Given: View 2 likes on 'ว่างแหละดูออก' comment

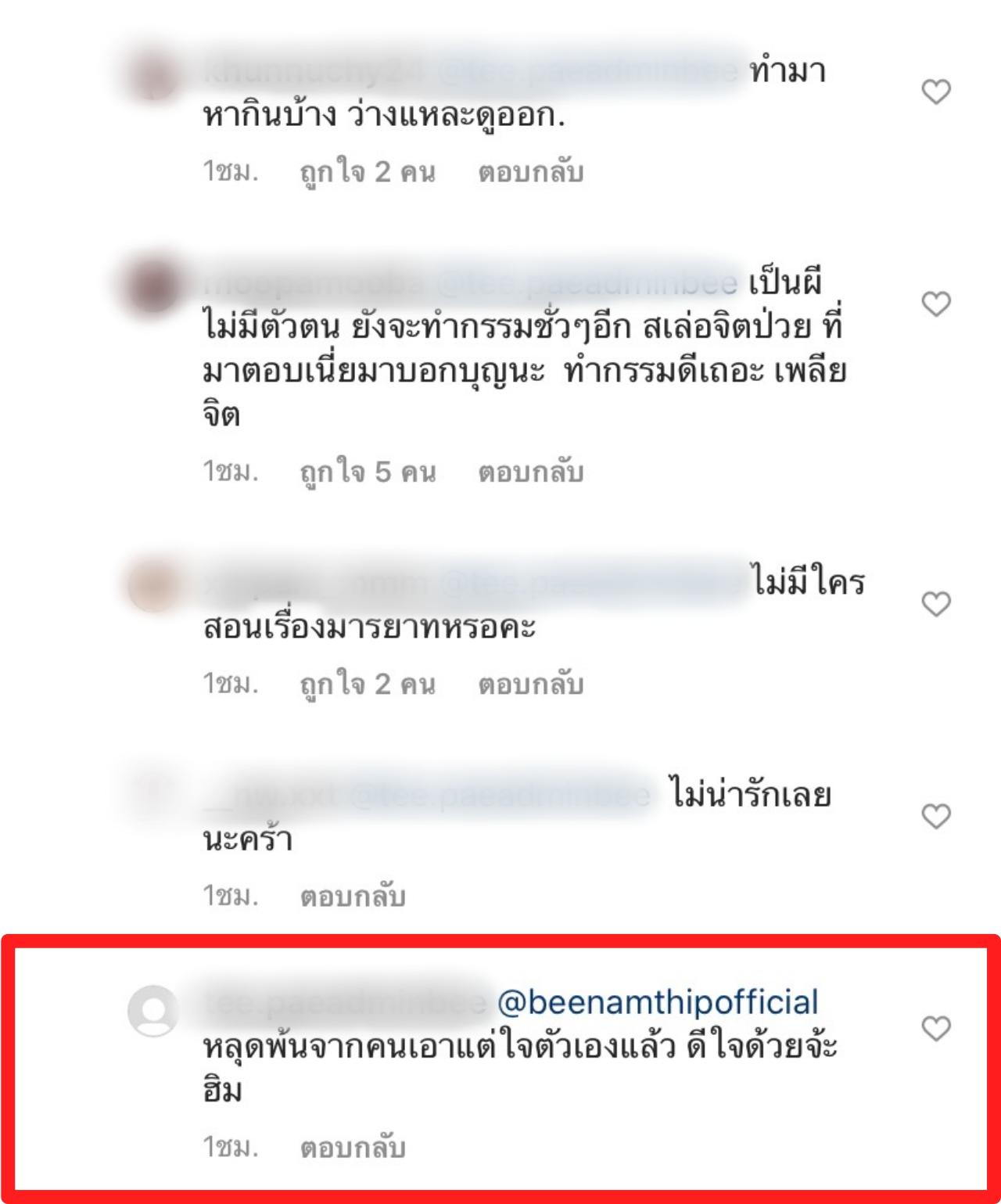Looking at the screenshot, I should [x=368, y=172].
